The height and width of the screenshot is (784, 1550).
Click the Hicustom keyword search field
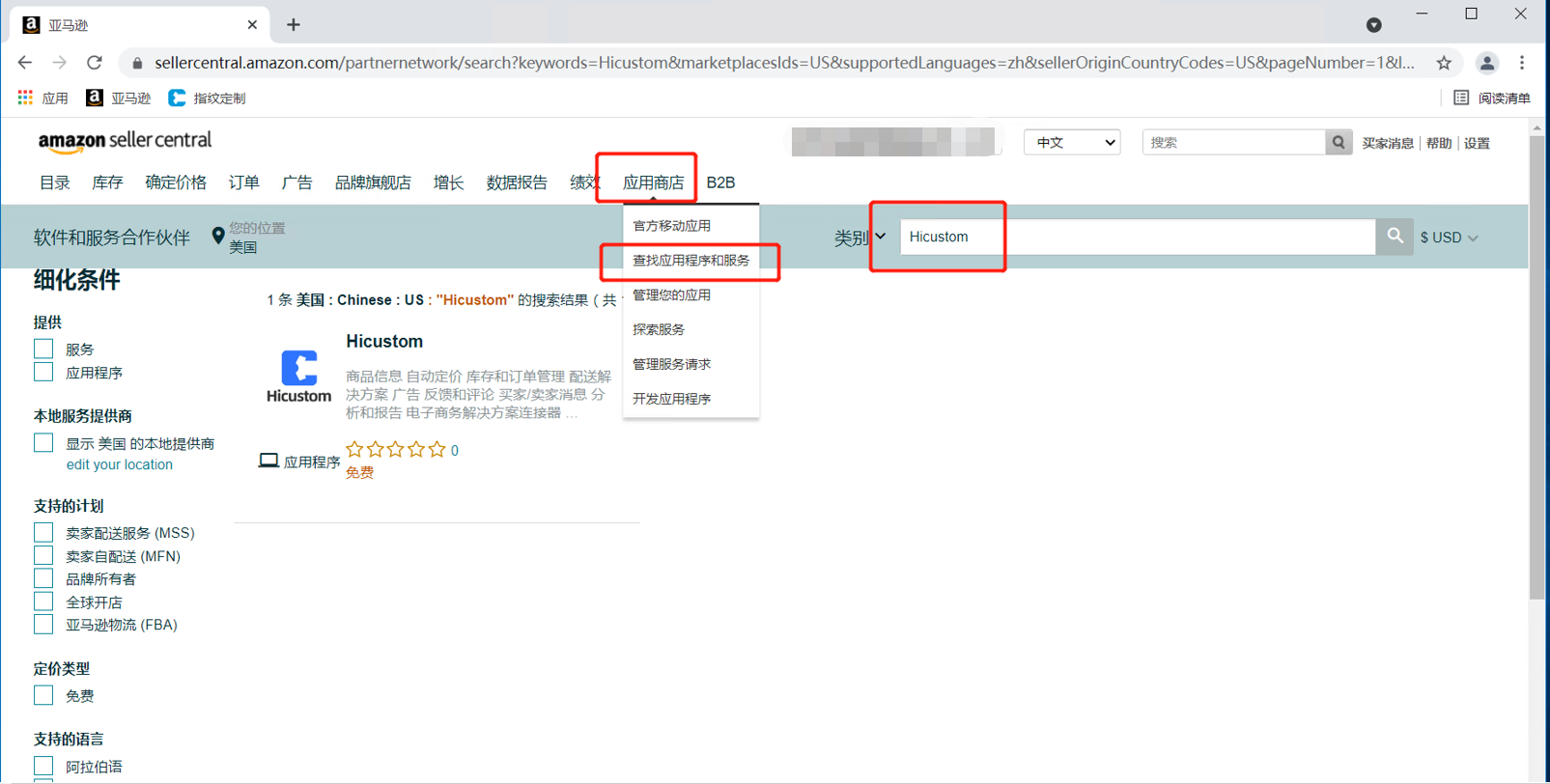1138,237
